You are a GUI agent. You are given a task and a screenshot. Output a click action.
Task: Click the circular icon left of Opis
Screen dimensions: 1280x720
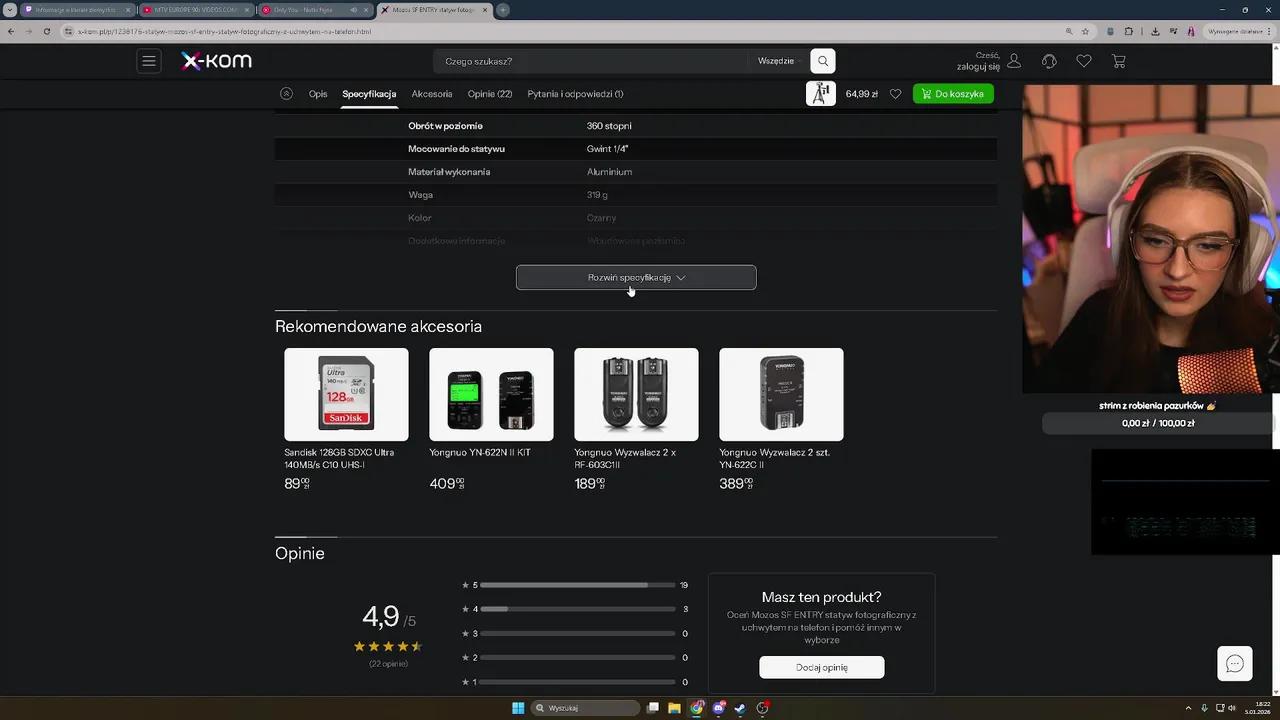[x=286, y=94]
